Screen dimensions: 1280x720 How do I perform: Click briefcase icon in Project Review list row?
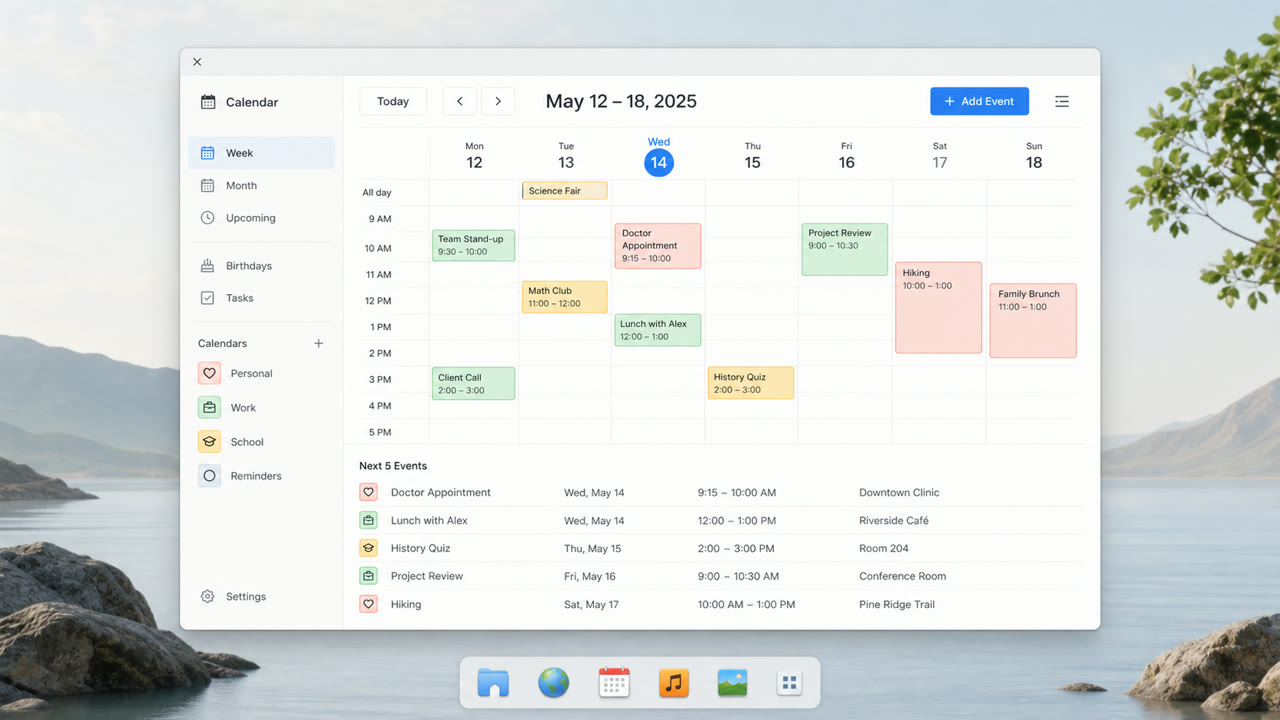click(x=368, y=576)
